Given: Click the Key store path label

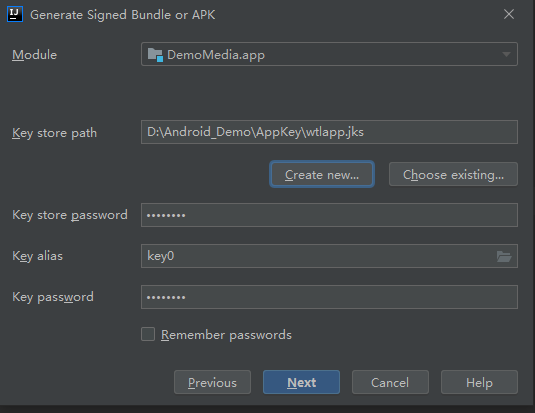Looking at the screenshot, I should (55, 133).
